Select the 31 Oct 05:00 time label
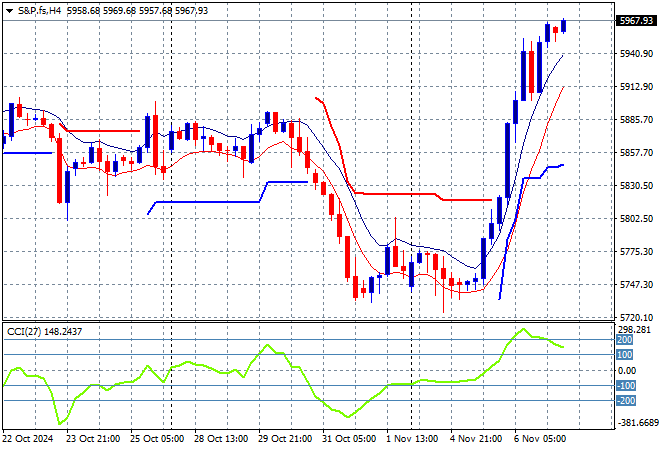This screenshot has width=660, height=450. tap(350, 439)
